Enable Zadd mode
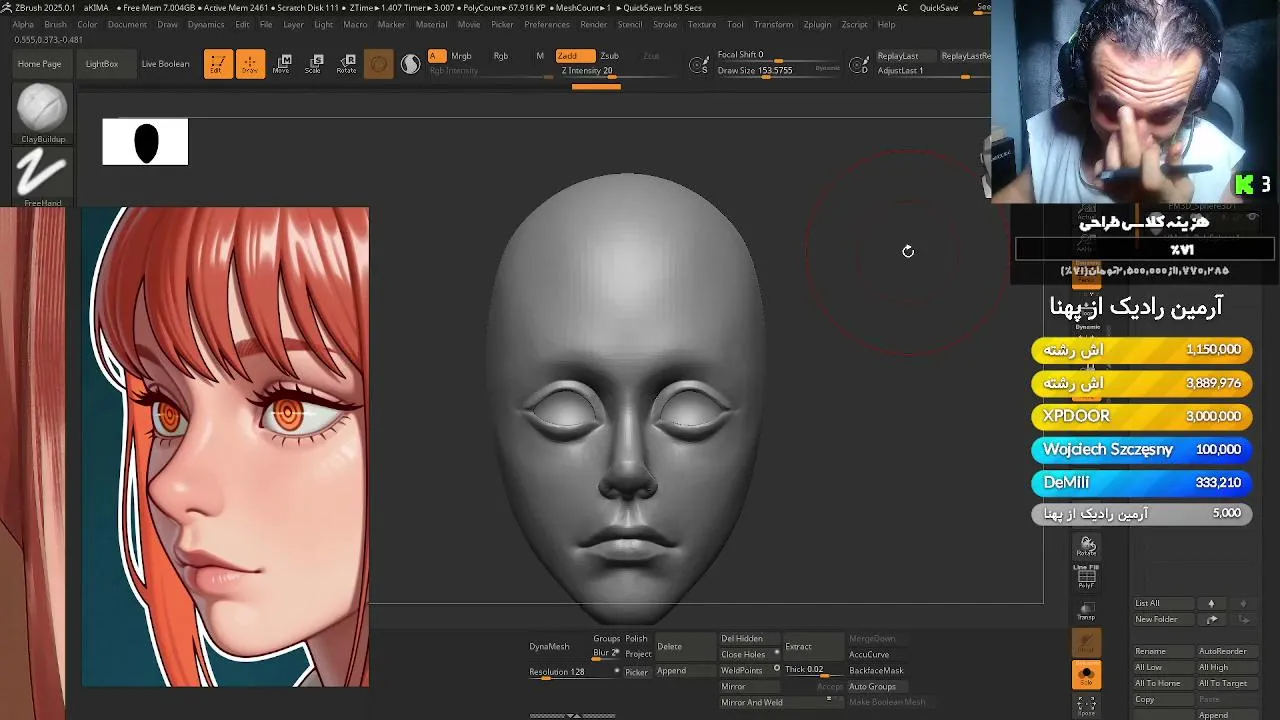 575,56
